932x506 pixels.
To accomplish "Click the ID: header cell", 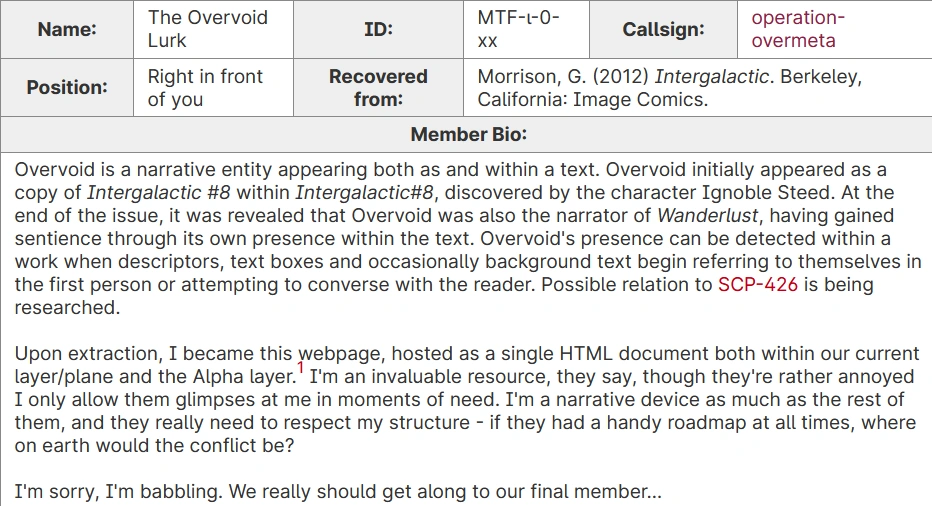I will [378, 29].
